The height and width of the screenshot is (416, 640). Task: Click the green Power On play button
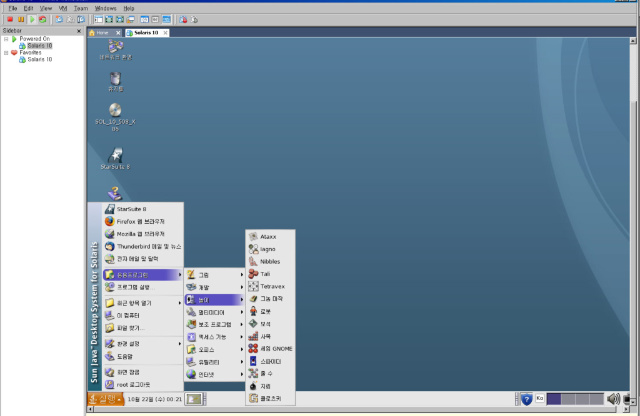coord(32,19)
